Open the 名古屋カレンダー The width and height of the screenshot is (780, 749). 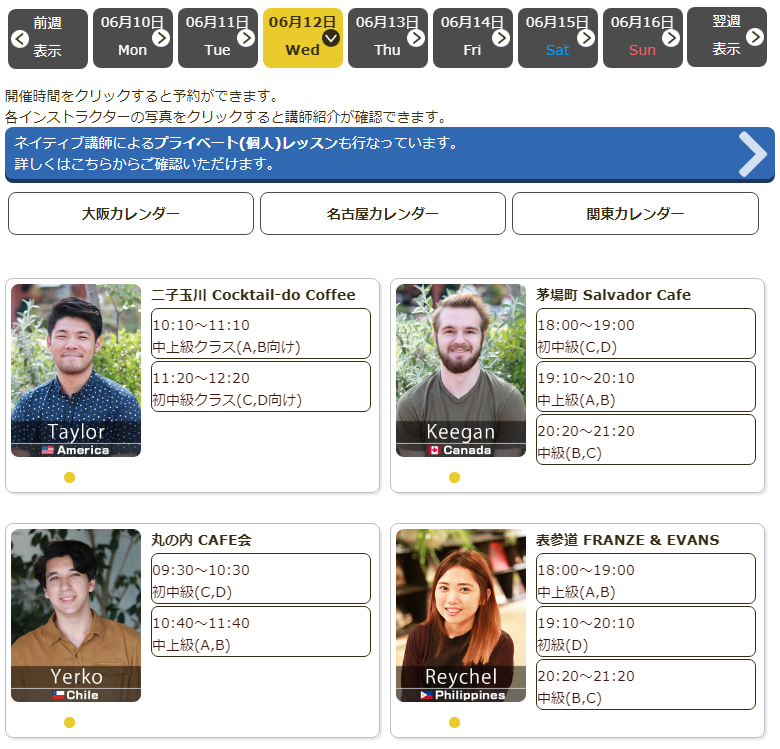click(383, 214)
